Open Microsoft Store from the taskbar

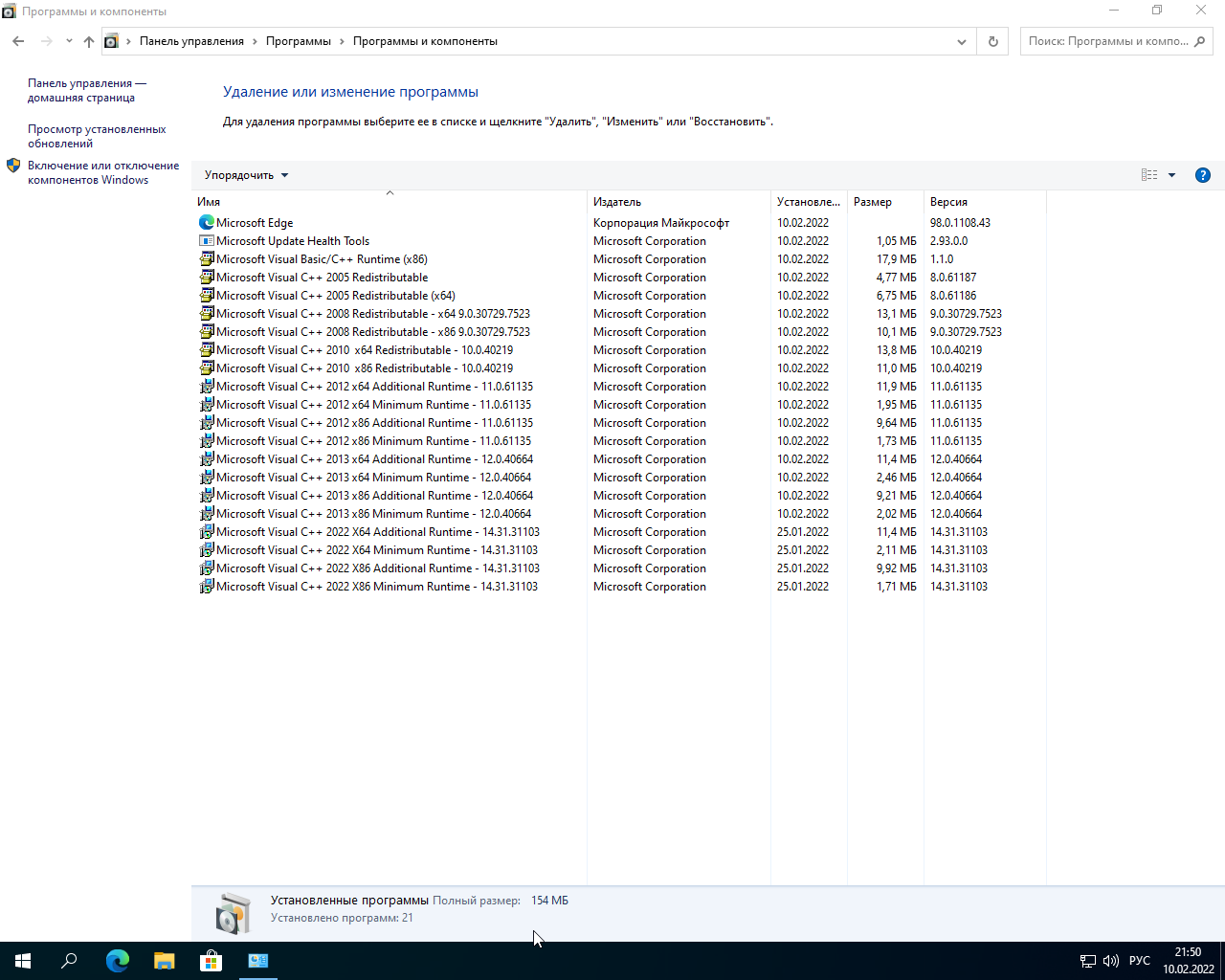(x=211, y=961)
